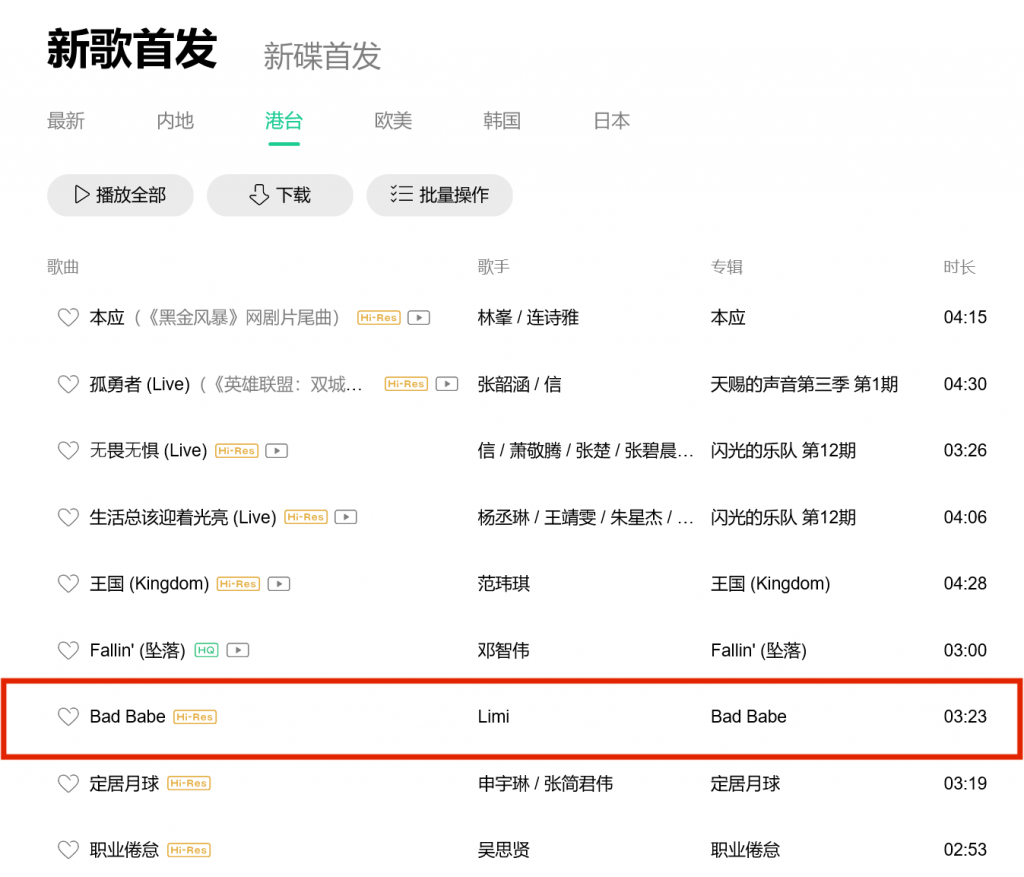Toggle heart for 职业倦怠 song
This screenshot has width=1024, height=877.
[68, 850]
